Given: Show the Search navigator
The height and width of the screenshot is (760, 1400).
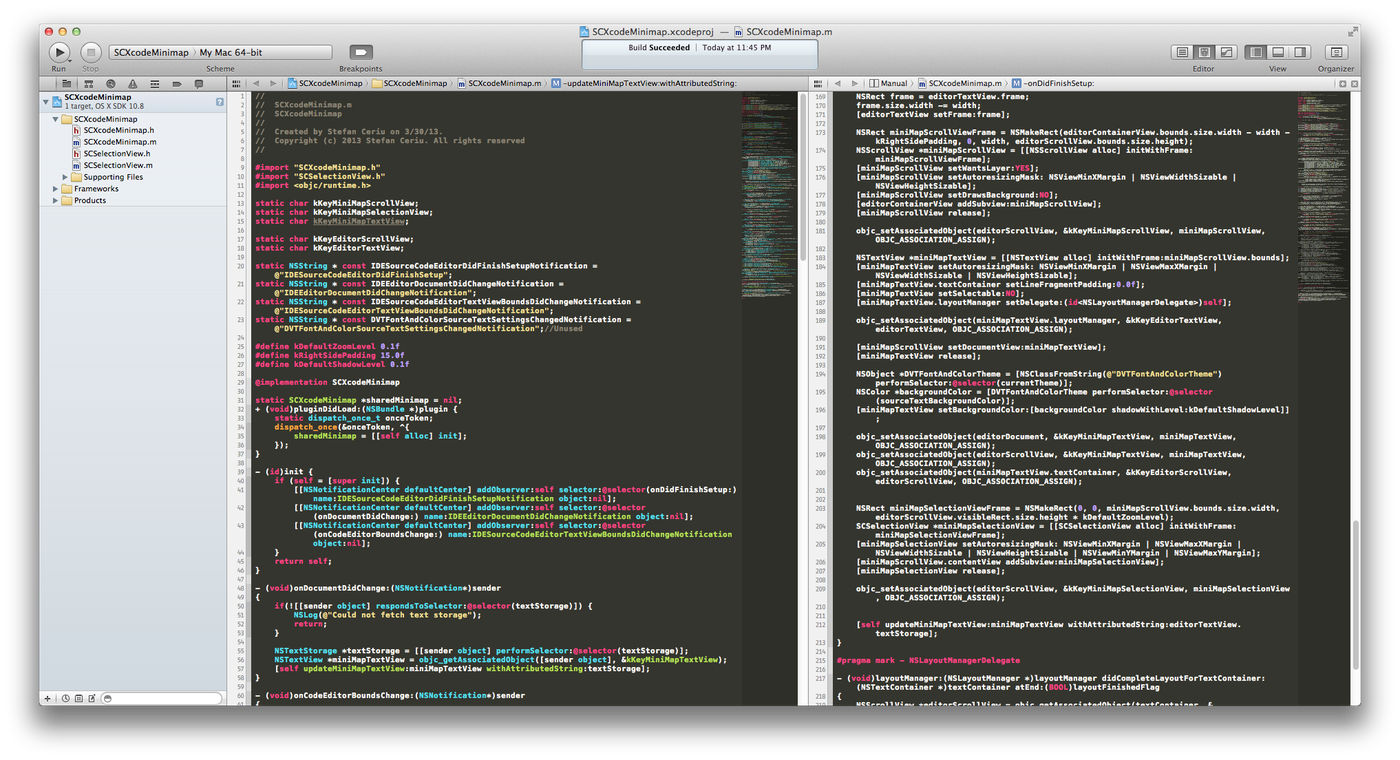Looking at the screenshot, I should click(111, 84).
